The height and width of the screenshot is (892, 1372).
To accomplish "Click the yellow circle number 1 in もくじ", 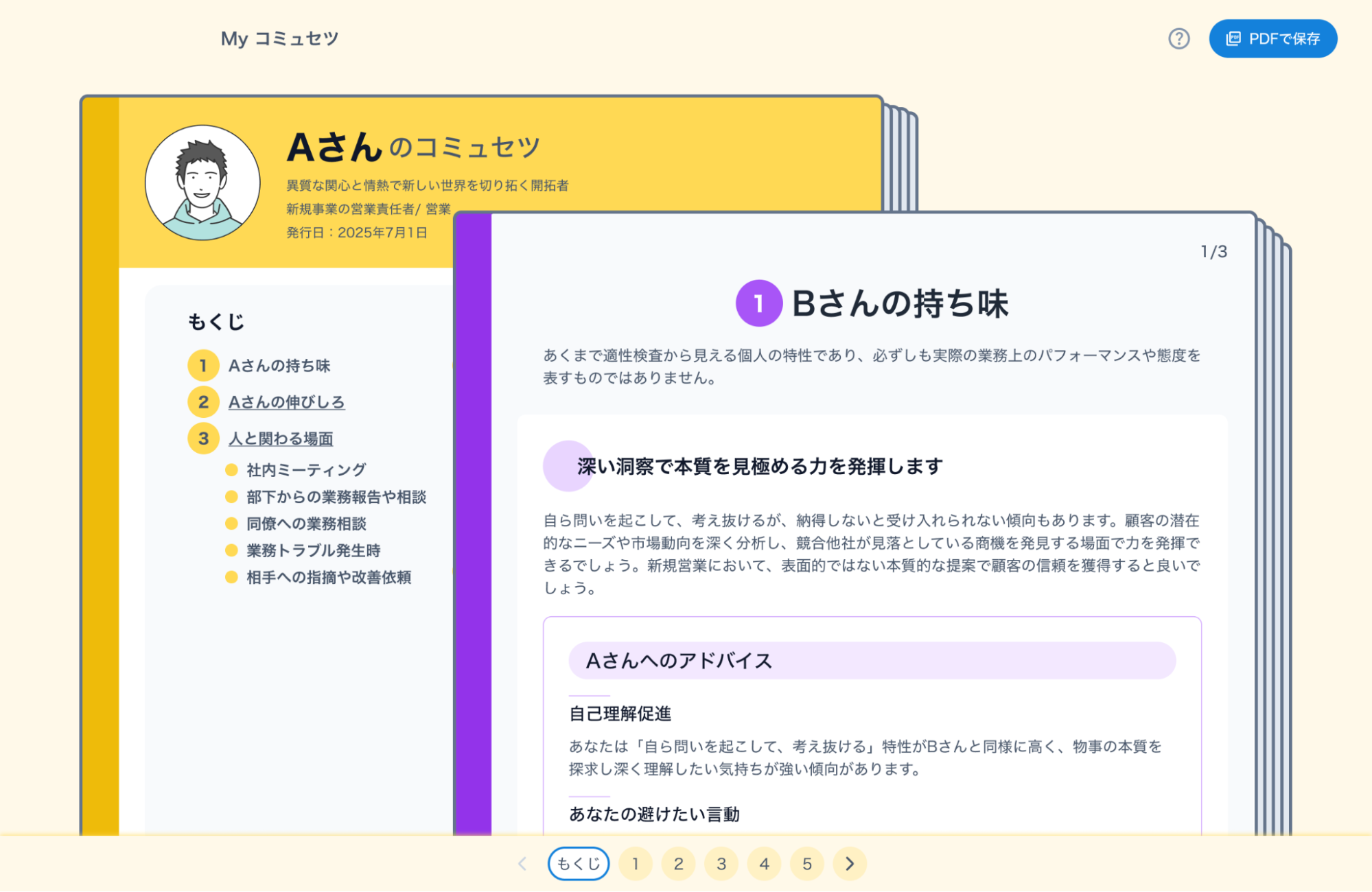I will click(203, 366).
